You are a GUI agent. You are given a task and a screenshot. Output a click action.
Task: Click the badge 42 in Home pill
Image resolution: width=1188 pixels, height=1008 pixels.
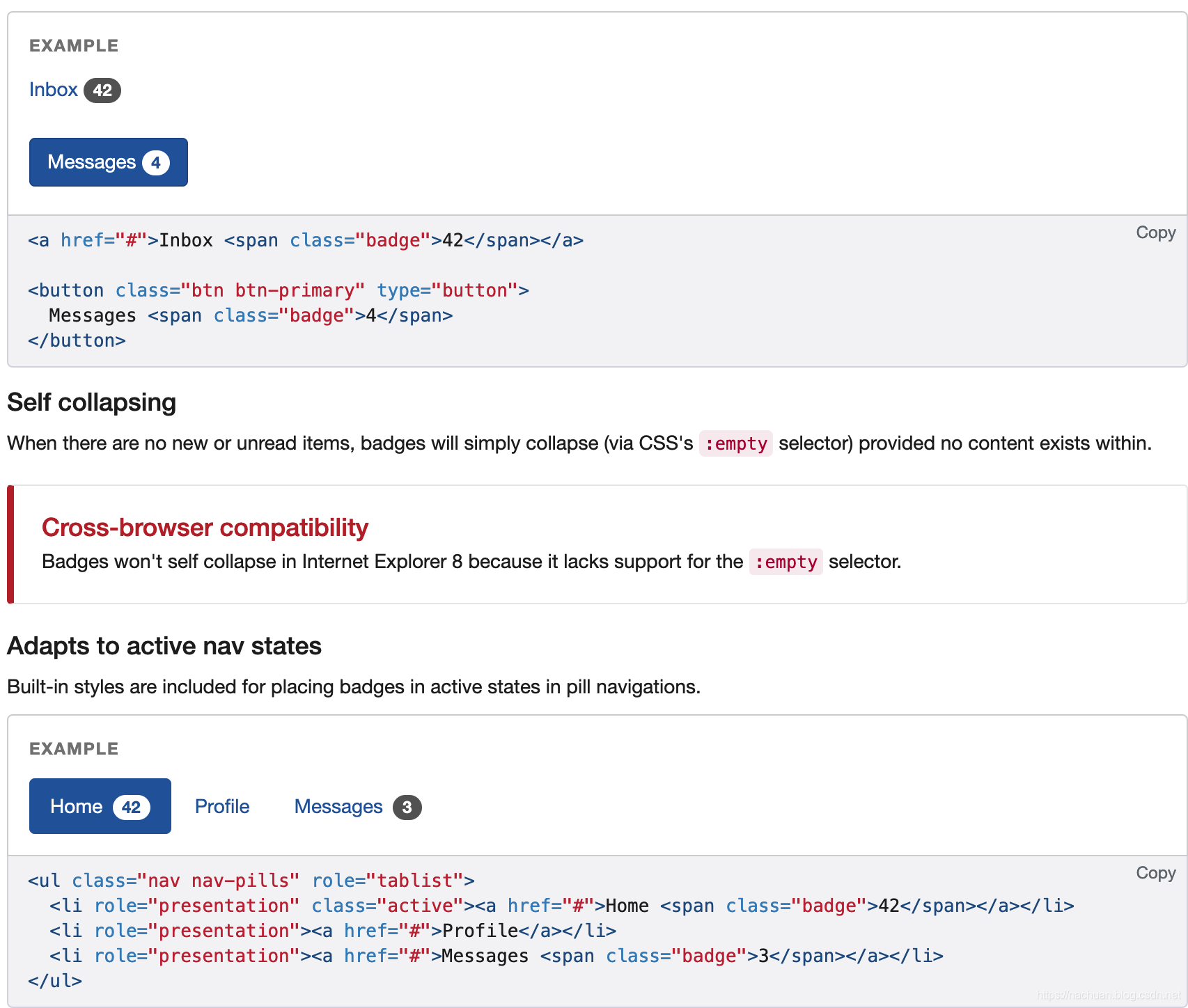[x=132, y=806]
